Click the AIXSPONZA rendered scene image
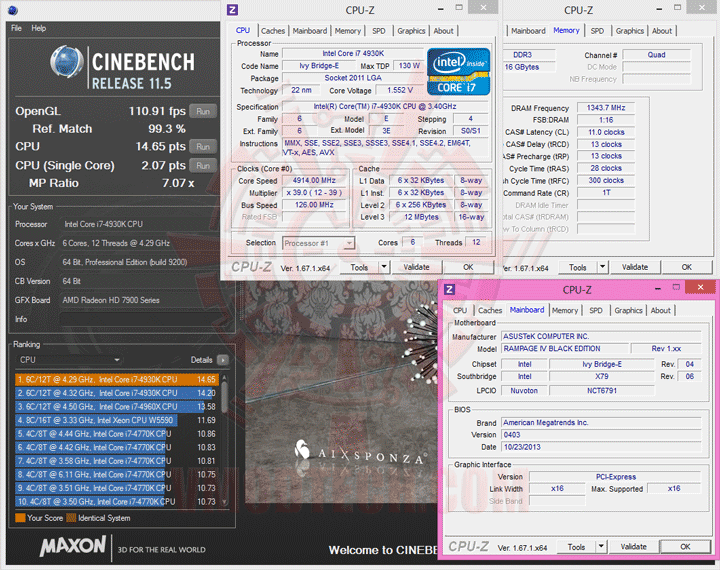The height and width of the screenshot is (570, 720). pos(341,393)
